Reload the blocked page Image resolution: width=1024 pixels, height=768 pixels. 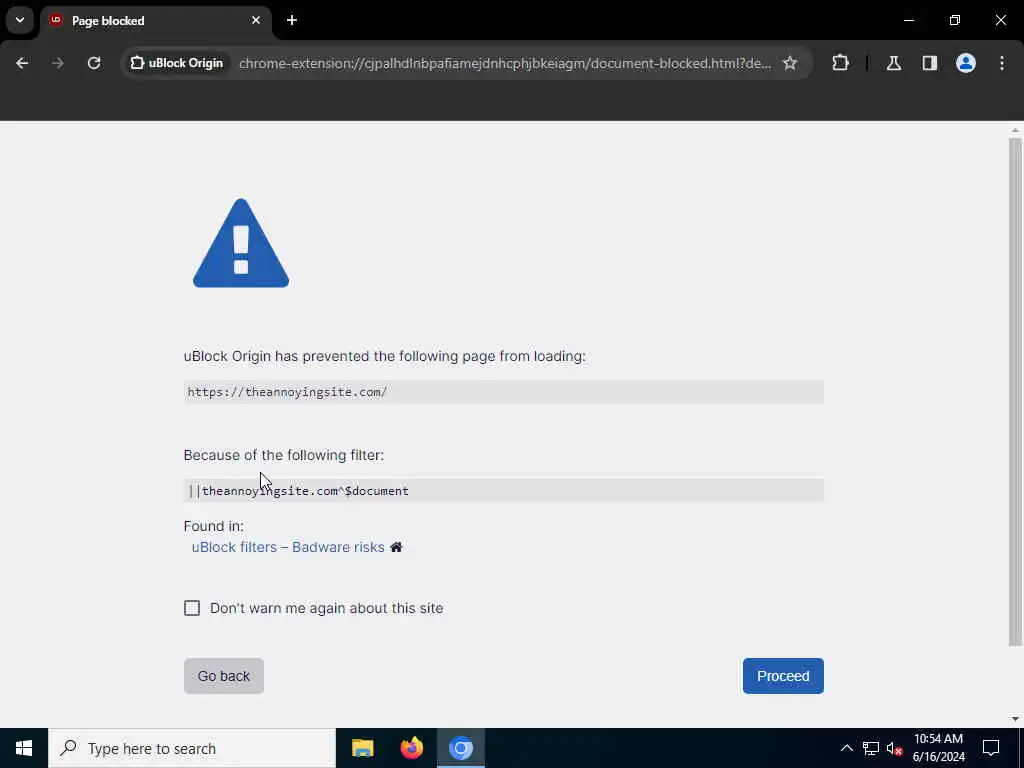pos(94,63)
